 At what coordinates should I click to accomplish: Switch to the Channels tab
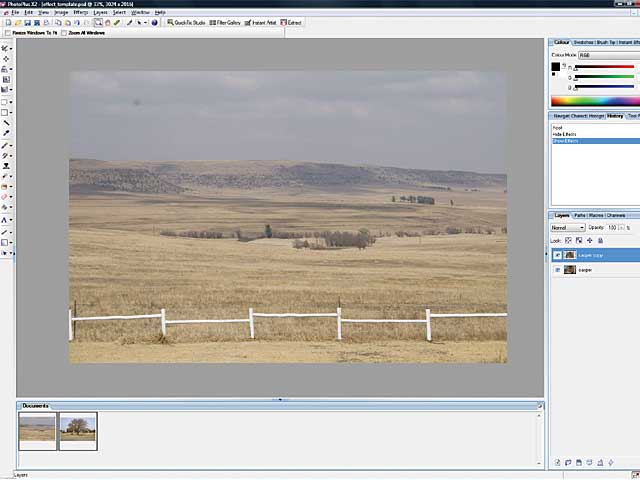(616, 215)
